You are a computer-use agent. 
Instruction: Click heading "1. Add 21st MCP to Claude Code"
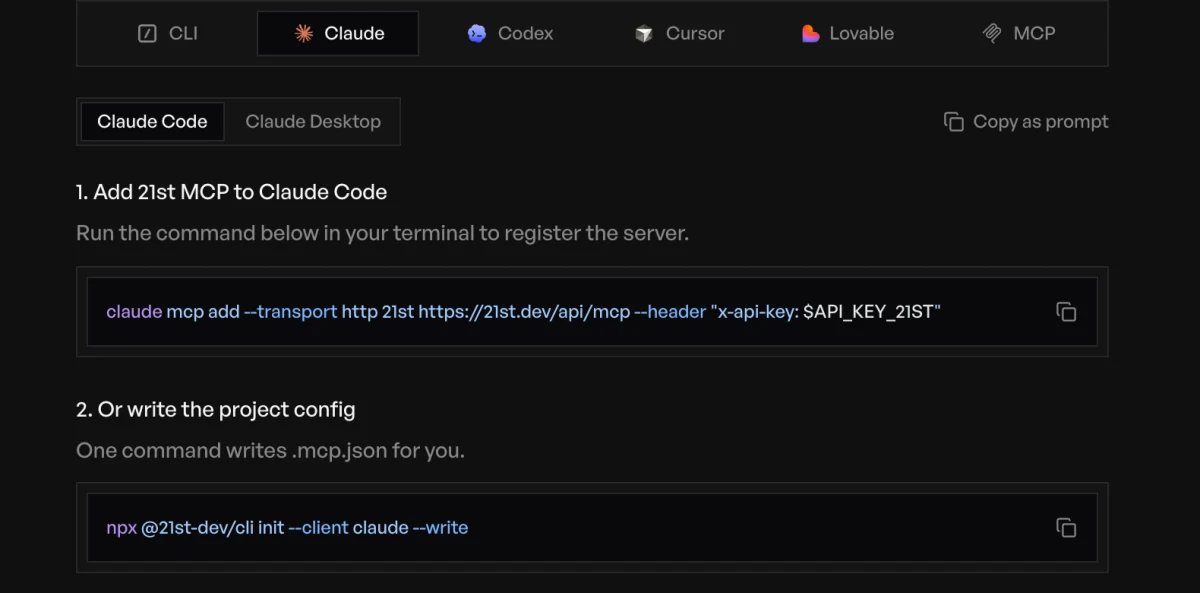point(232,192)
